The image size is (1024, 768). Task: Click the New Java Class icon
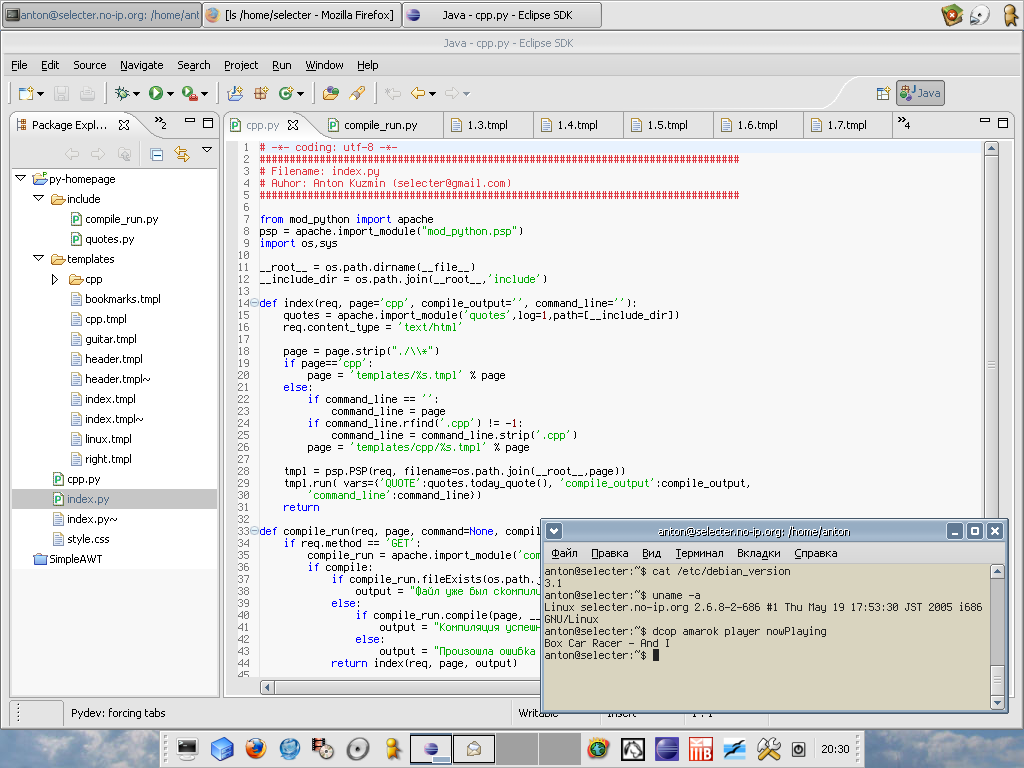tap(285, 93)
